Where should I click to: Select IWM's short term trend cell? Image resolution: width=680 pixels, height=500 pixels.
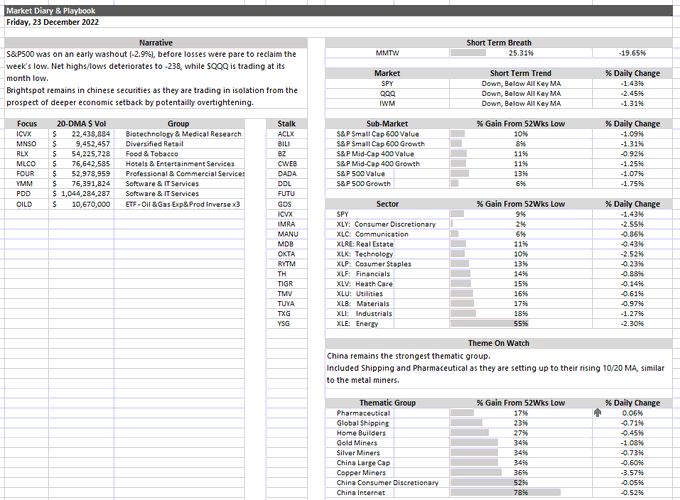pos(521,103)
